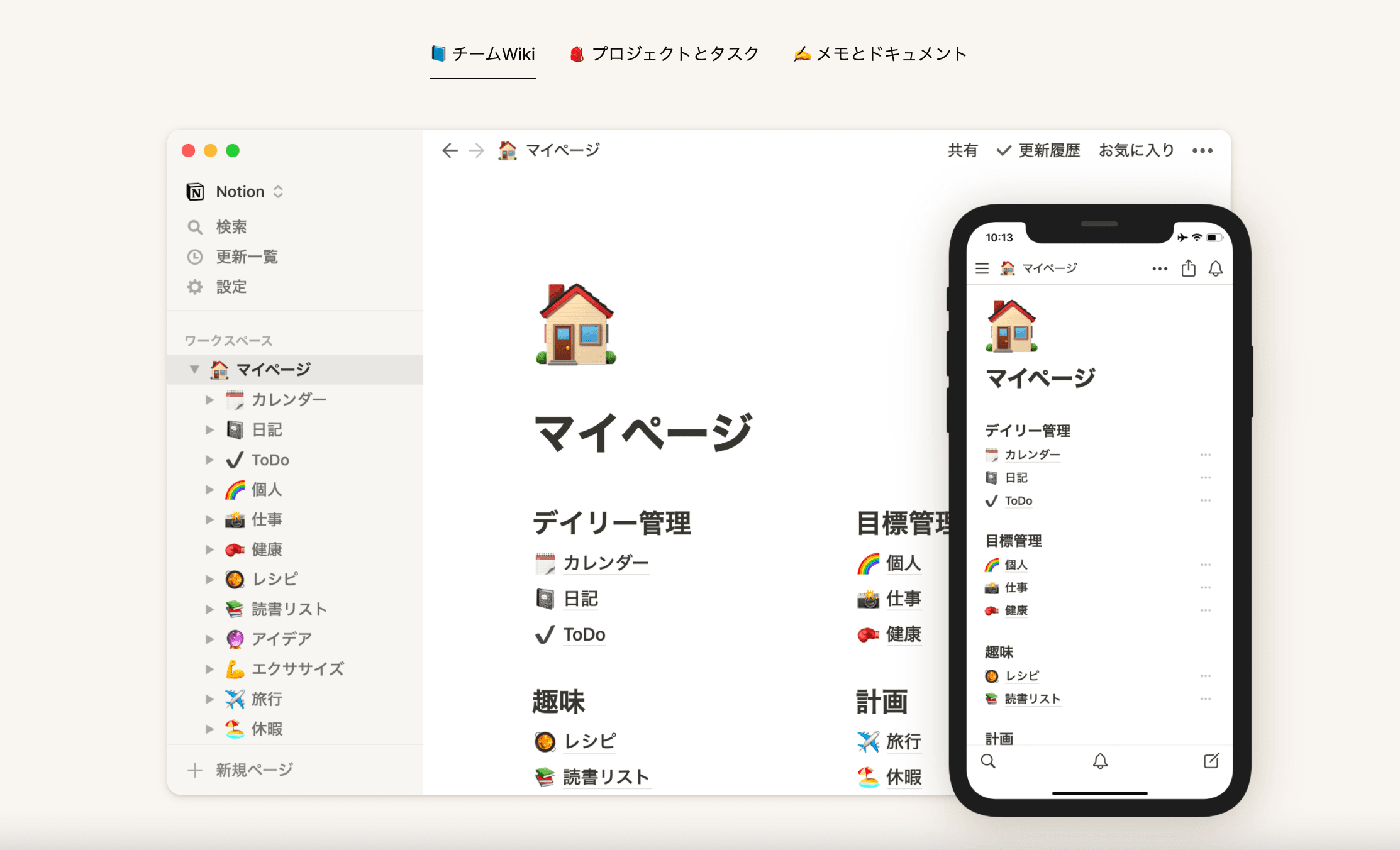Open the three-dot more menu in desktop header

click(1202, 150)
